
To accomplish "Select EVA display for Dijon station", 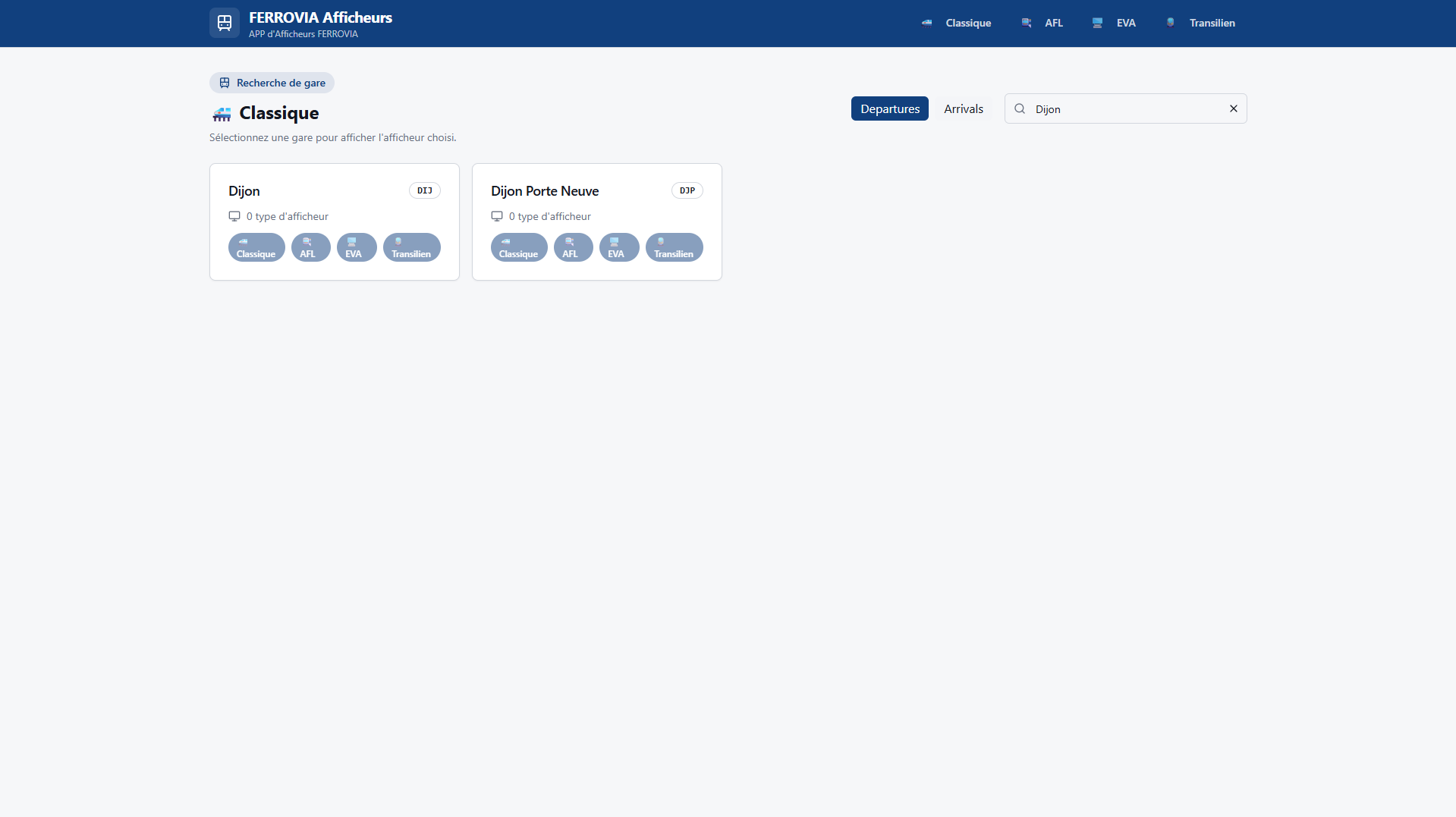I will point(356,247).
